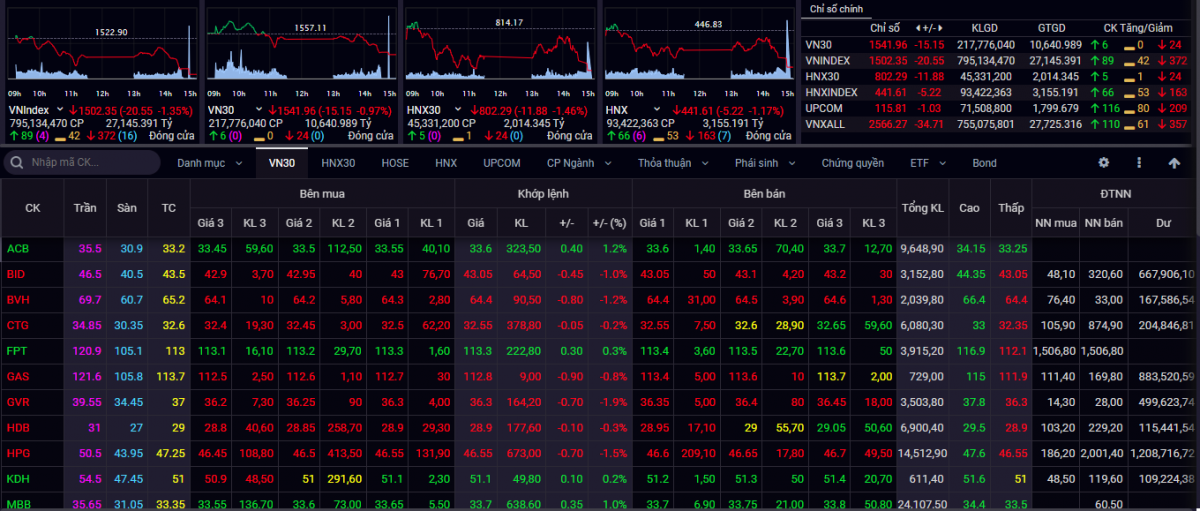
Task: Click the Thấp column header
Action: (1011, 208)
